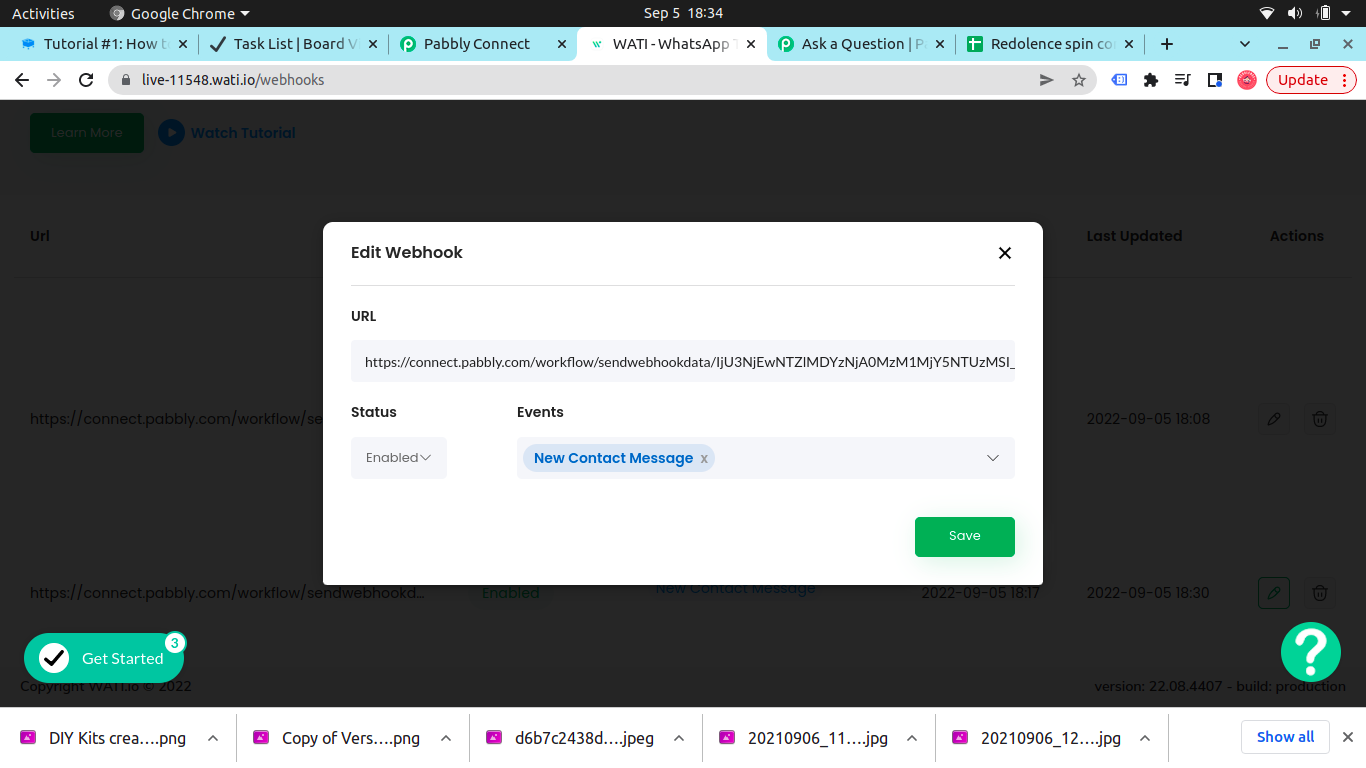Go forward in browser history
Viewport: 1366px width, 768px height.
54,80
